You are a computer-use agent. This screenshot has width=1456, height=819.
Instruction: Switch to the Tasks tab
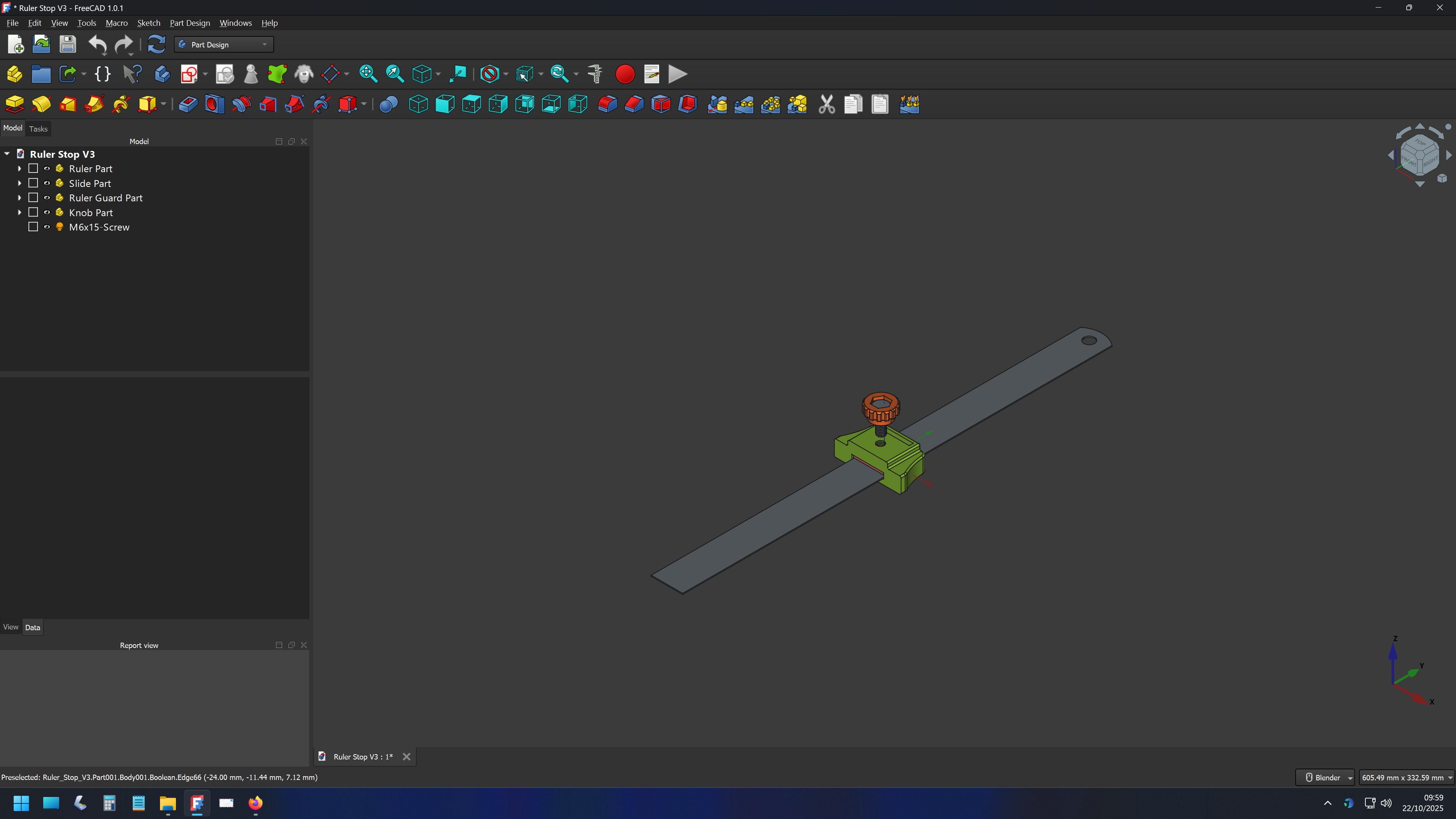(38, 129)
